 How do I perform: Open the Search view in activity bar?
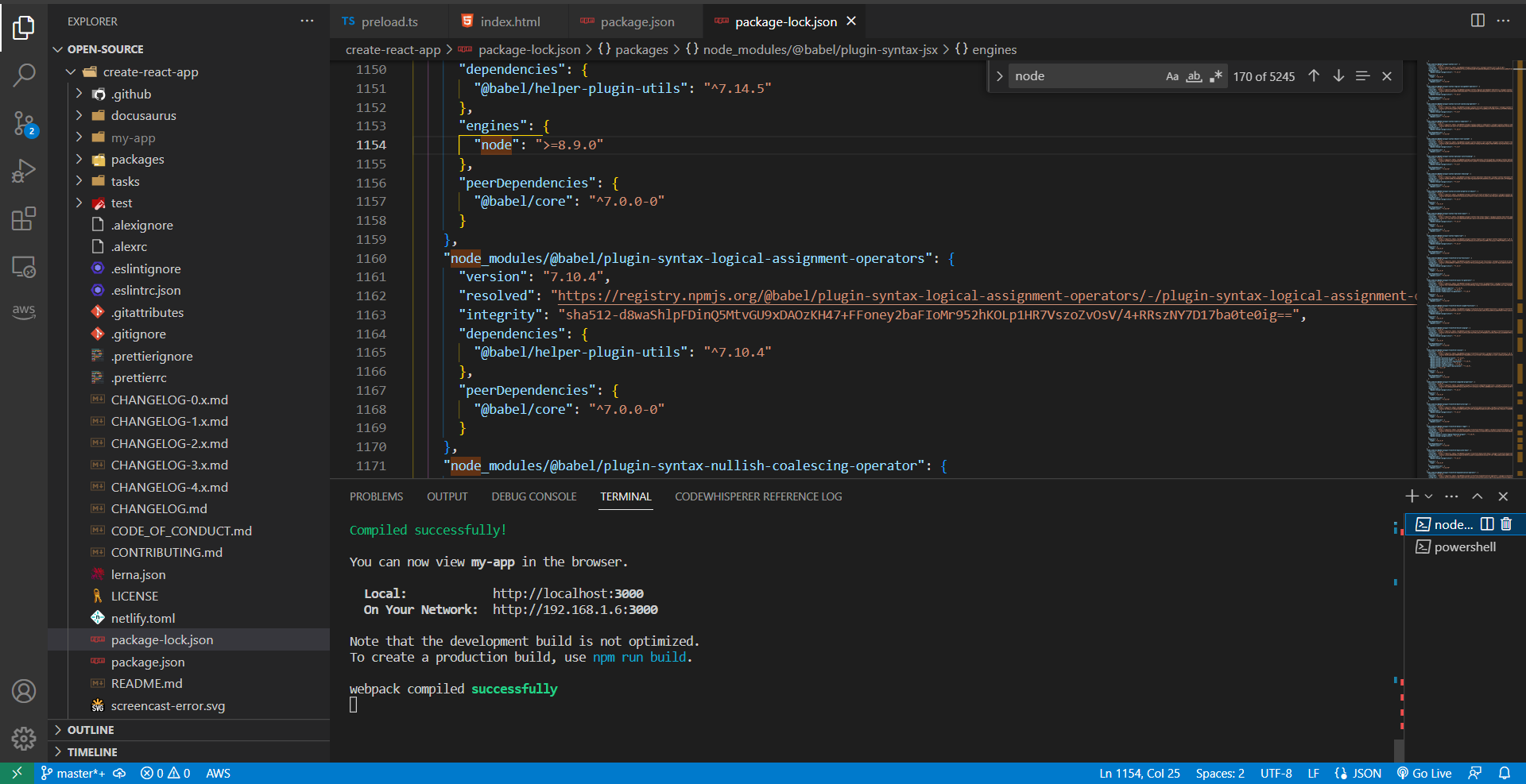pos(24,75)
